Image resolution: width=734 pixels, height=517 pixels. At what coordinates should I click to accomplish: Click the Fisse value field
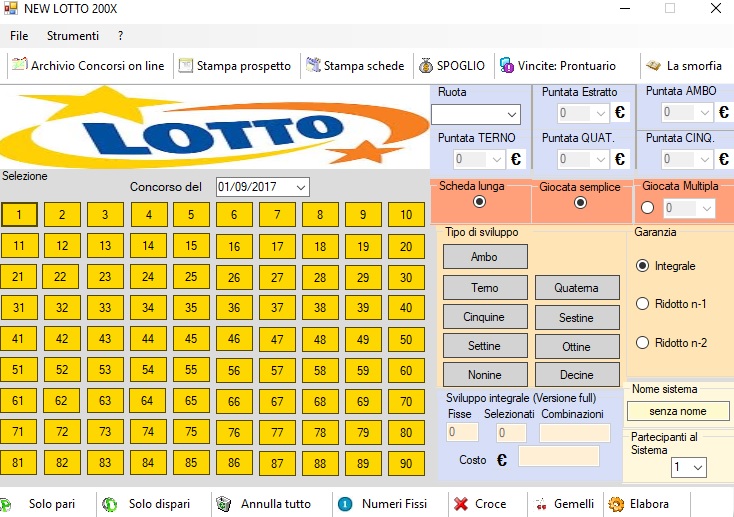click(462, 432)
